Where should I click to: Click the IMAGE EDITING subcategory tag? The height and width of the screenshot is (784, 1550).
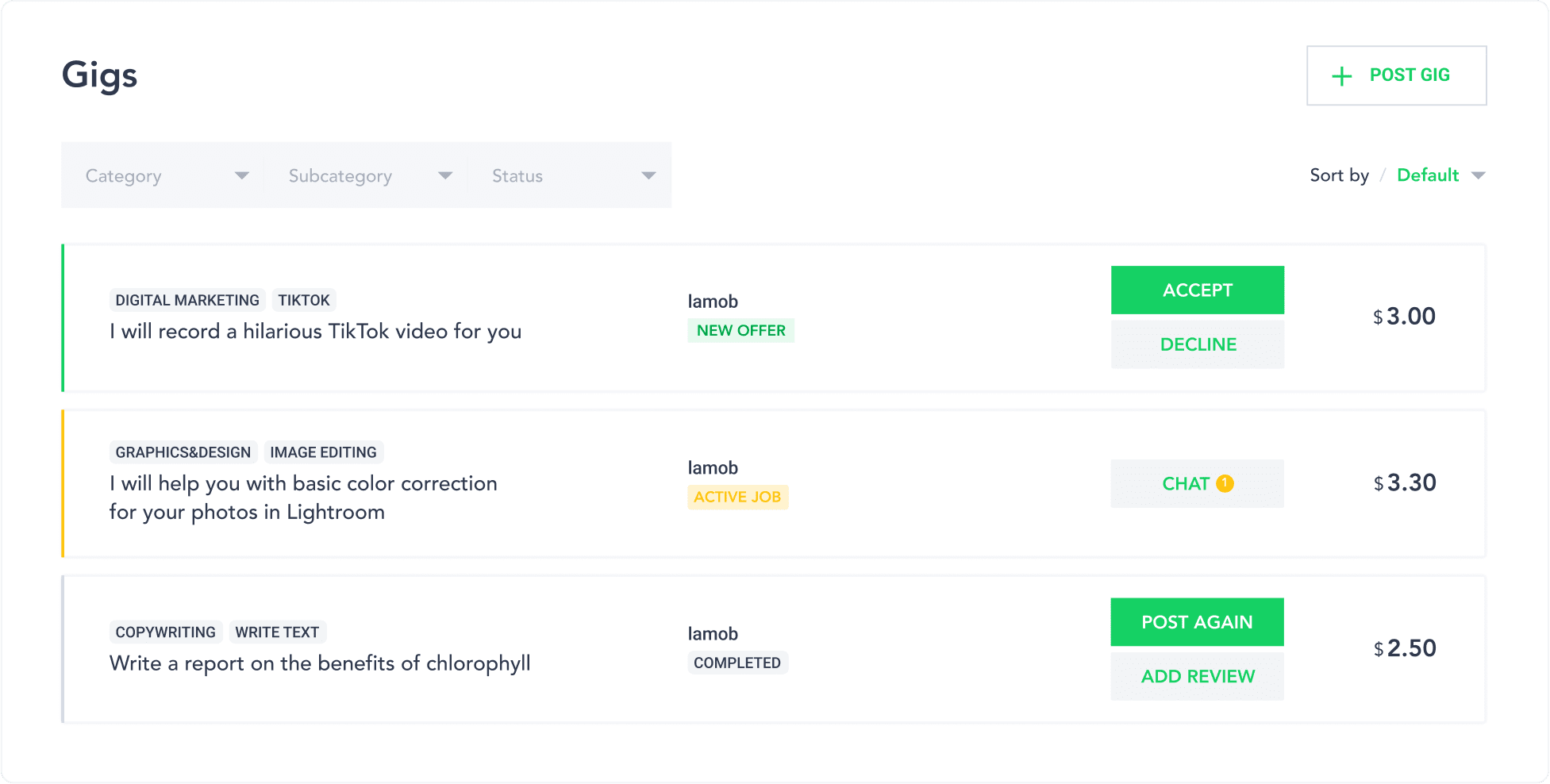pos(323,452)
